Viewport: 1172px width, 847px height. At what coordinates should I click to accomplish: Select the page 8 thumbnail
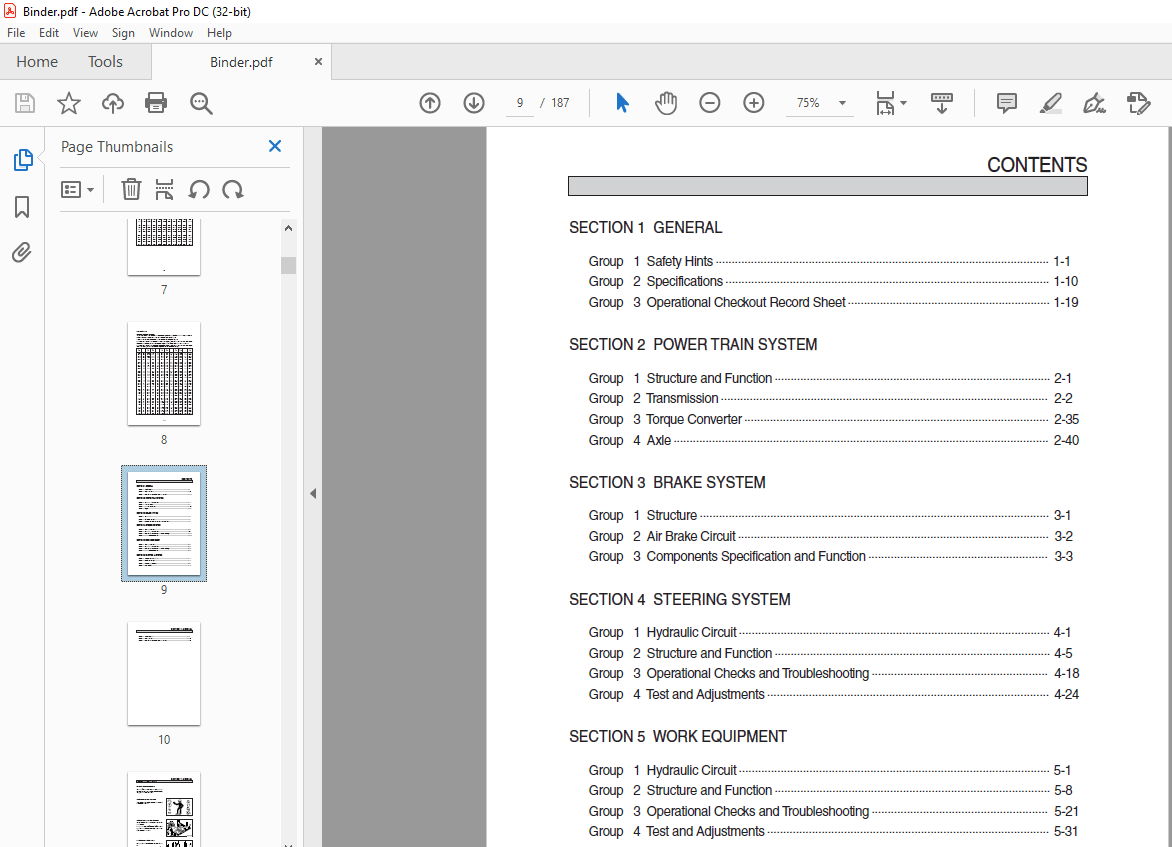pos(164,374)
